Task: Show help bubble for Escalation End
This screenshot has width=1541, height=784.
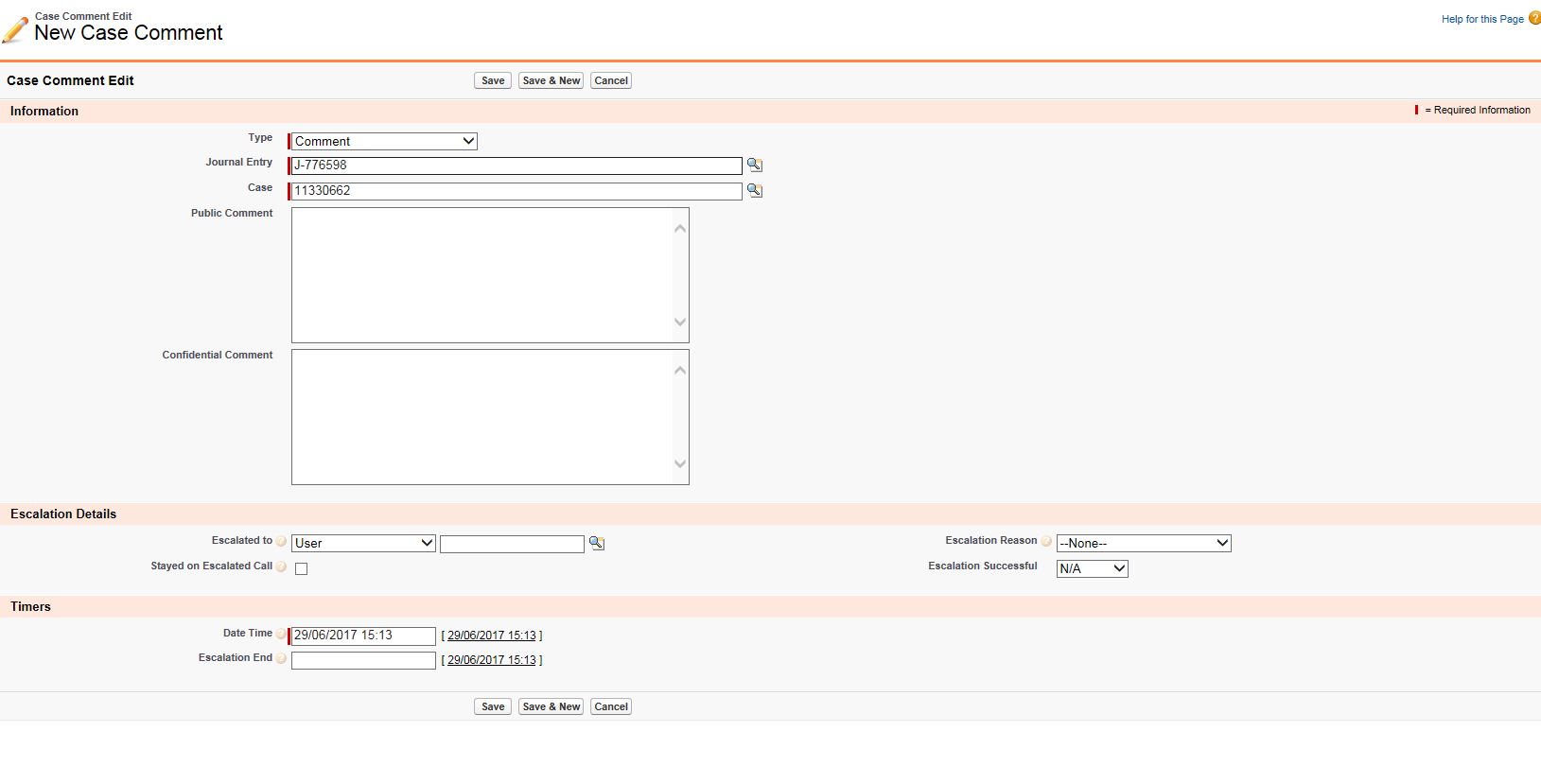Action: (x=281, y=658)
